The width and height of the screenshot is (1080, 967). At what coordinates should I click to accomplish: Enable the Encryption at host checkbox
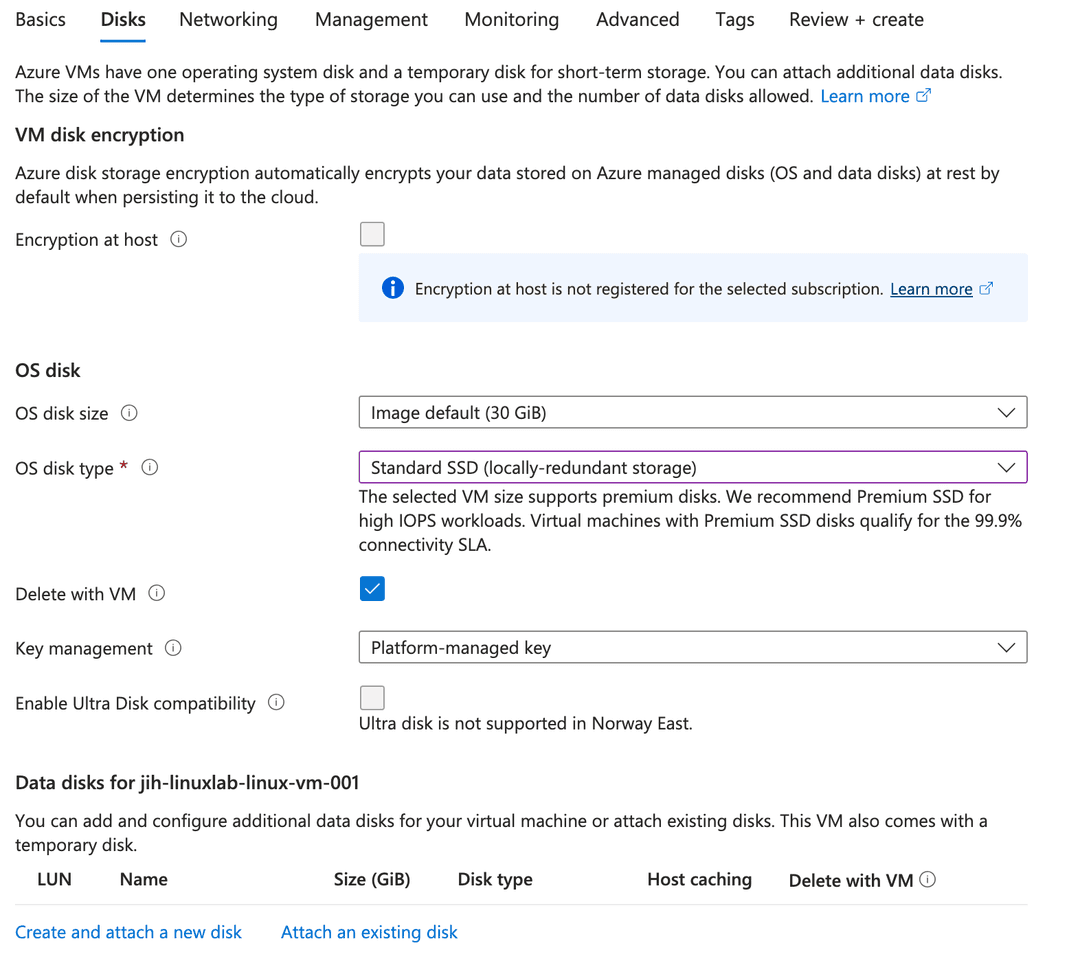point(372,234)
